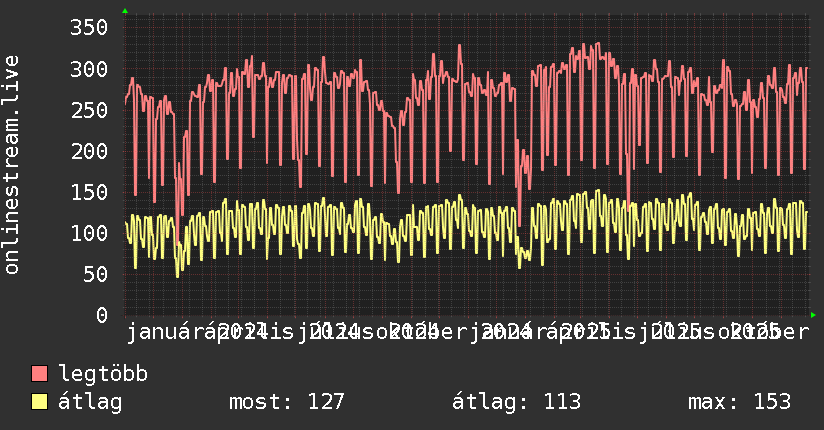The height and width of the screenshot is (430, 824).
Task: Click the max: 153 statistic
Action: tap(739, 402)
